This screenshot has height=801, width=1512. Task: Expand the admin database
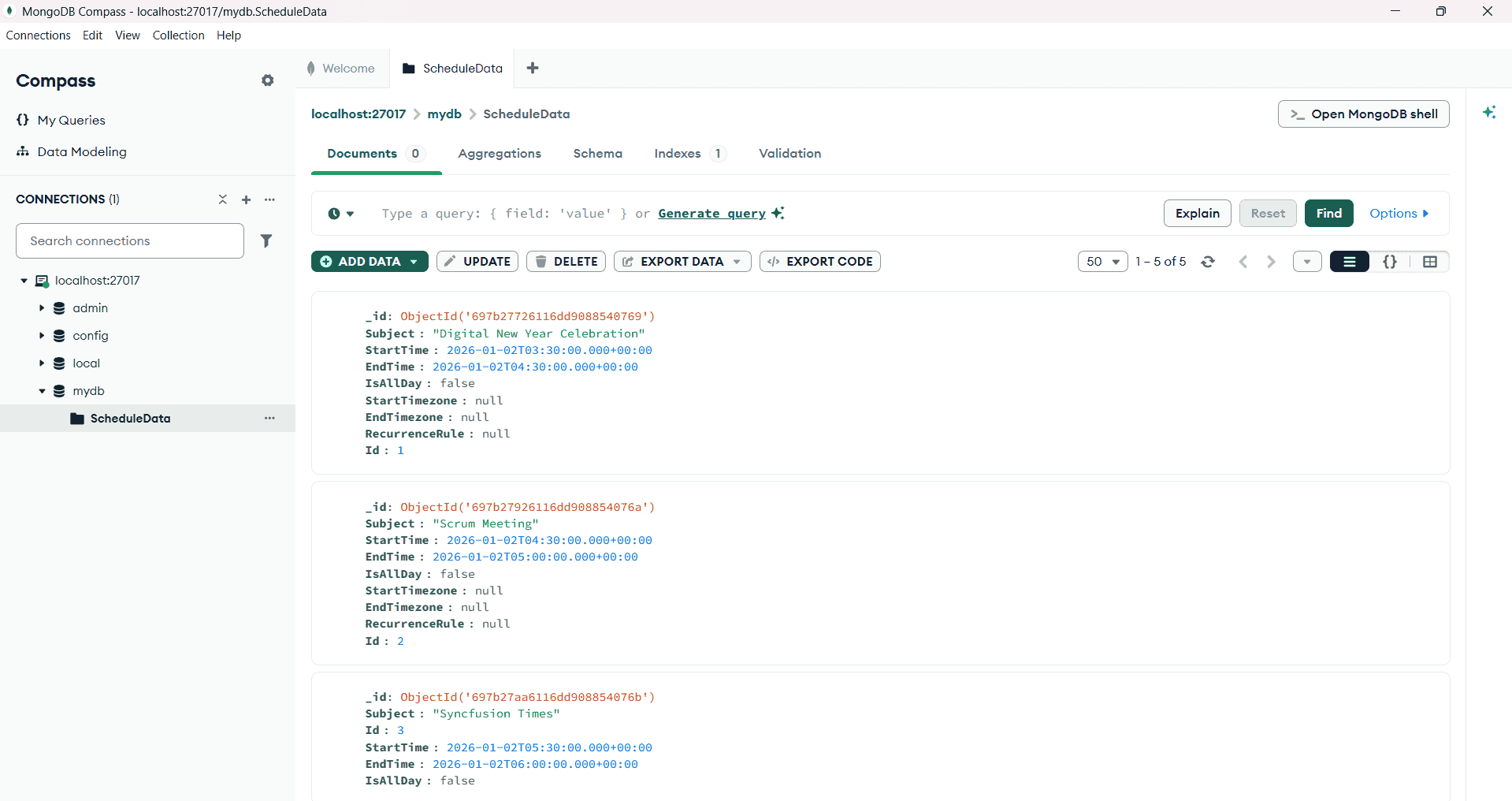(42, 307)
